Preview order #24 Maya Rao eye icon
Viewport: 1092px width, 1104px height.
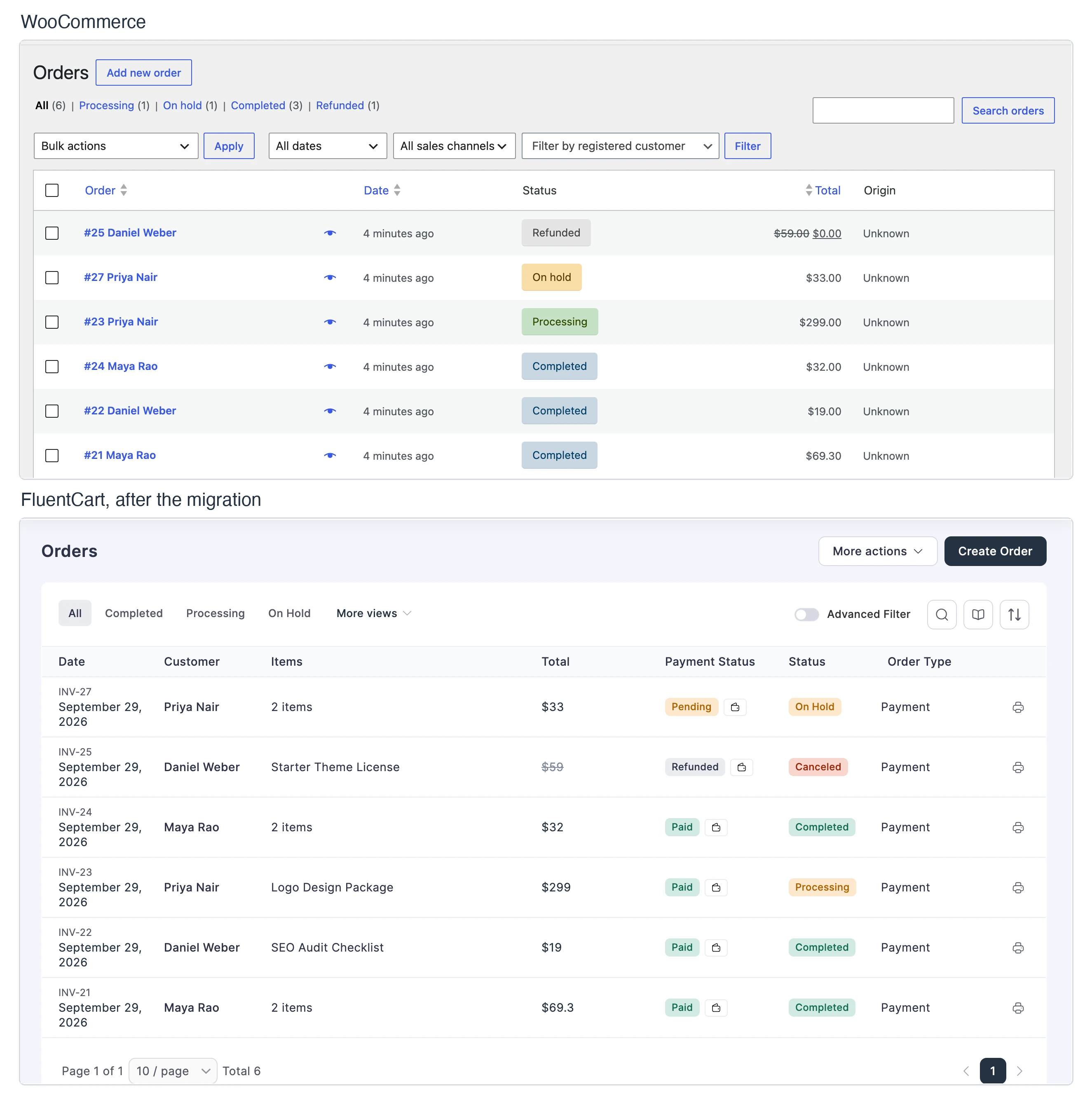(x=330, y=367)
